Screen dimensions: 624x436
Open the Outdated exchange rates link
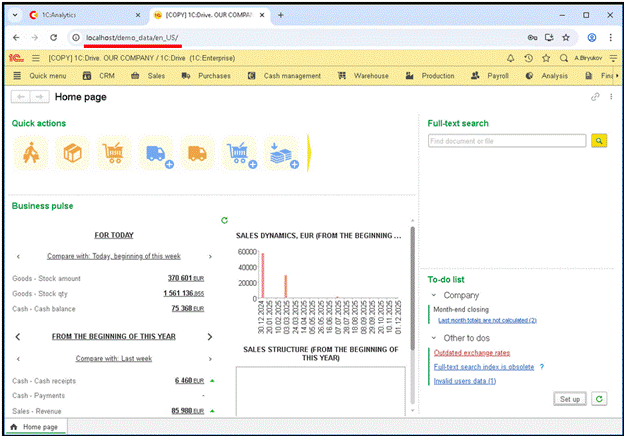point(472,352)
